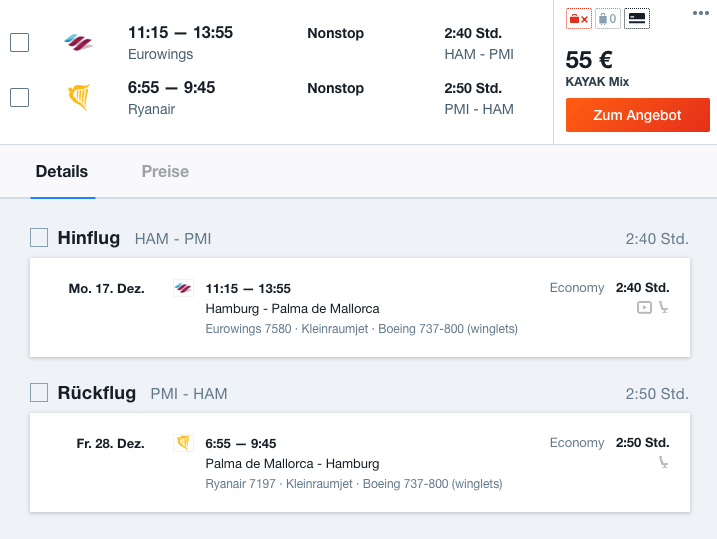The height and width of the screenshot is (539, 717).
Task: Click the Ryanair logo in the Rückflug details
Action: point(183,443)
